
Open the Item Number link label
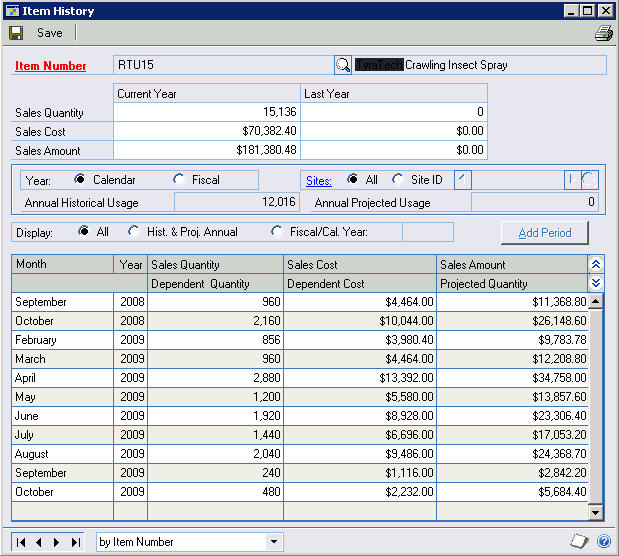51,66
